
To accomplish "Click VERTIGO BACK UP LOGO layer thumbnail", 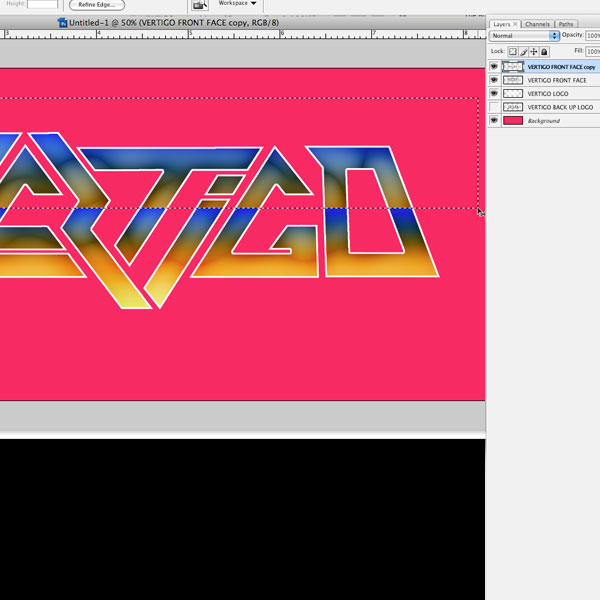I will coord(513,107).
